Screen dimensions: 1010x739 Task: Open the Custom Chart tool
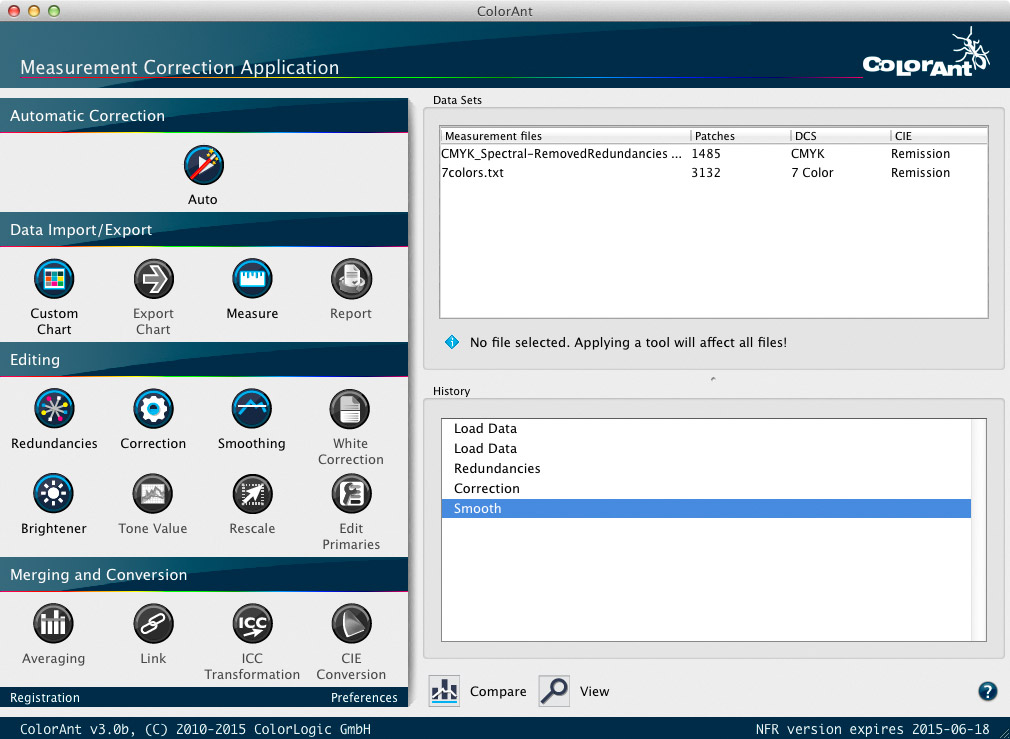(54, 279)
